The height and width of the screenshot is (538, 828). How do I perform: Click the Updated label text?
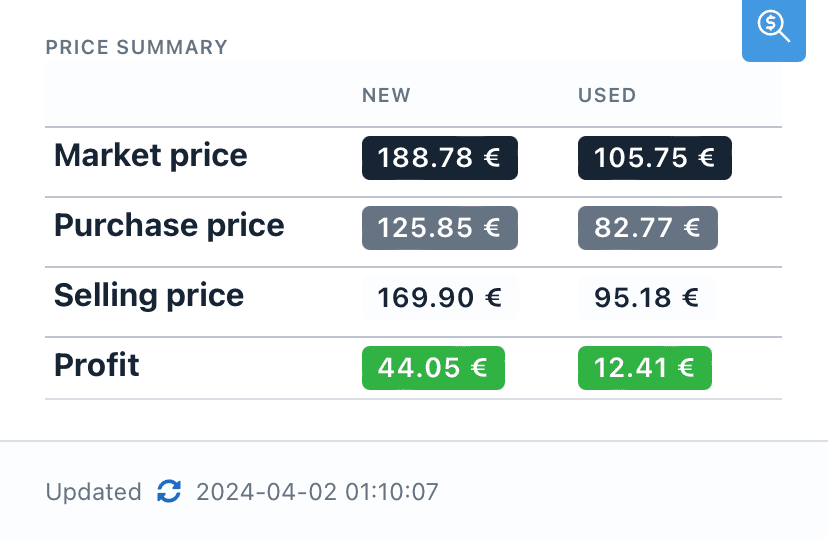pos(94,492)
